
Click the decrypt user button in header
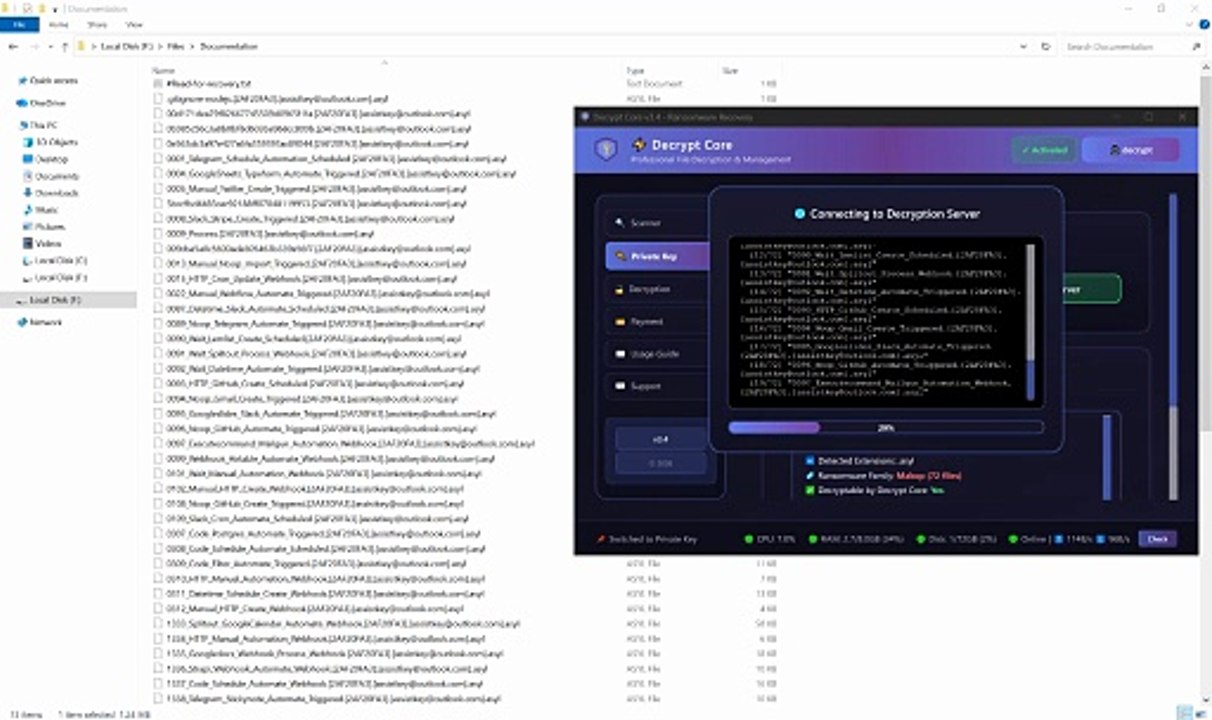(x=1131, y=150)
